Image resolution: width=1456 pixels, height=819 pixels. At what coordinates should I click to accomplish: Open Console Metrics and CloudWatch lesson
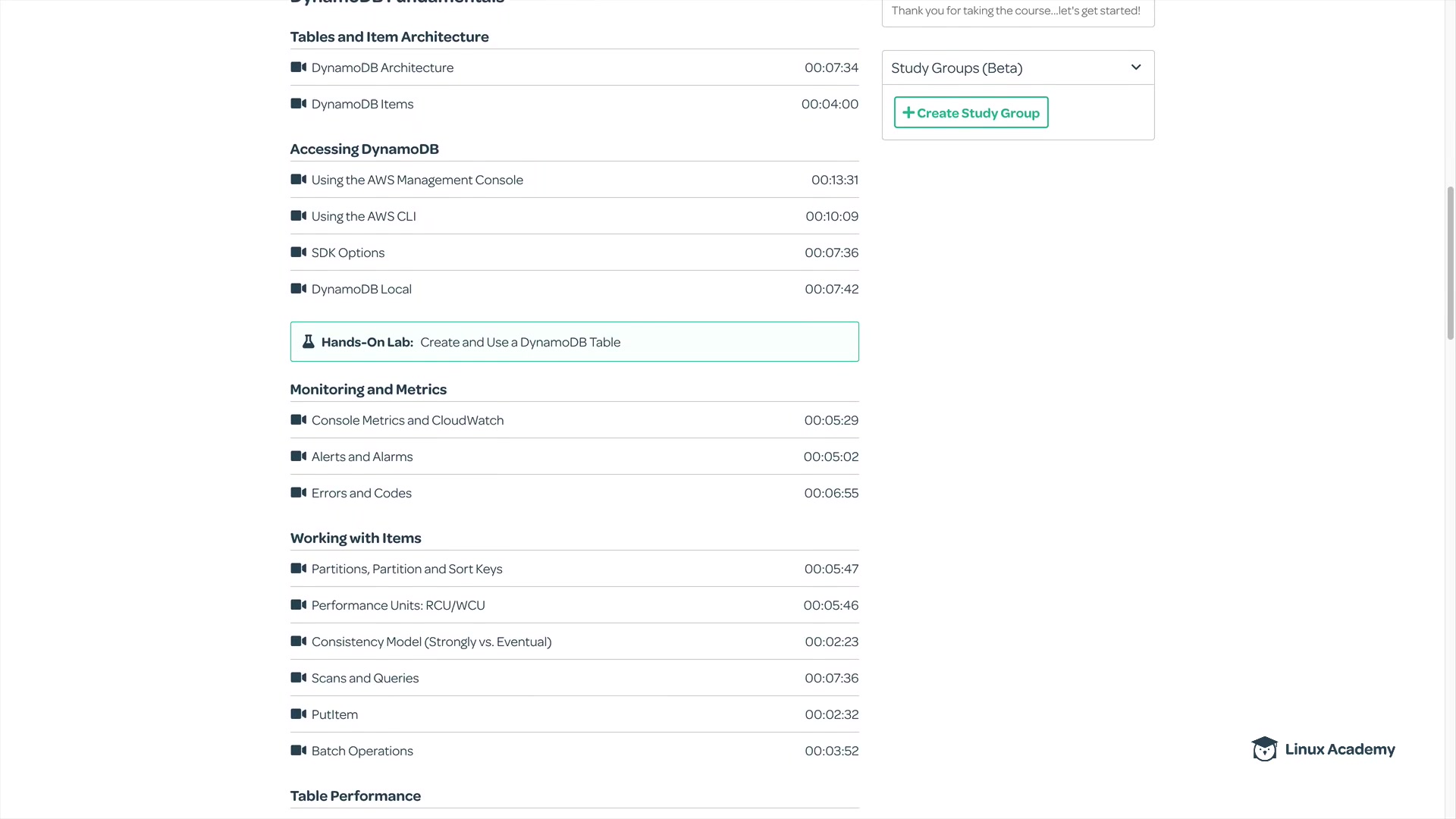pos(407,420)
